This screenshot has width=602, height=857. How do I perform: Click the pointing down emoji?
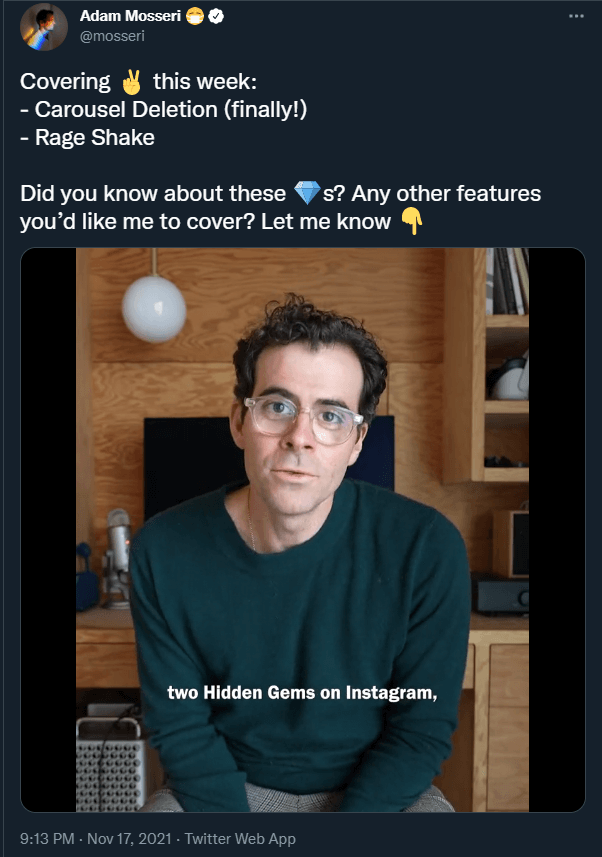(x=410, y=222)
